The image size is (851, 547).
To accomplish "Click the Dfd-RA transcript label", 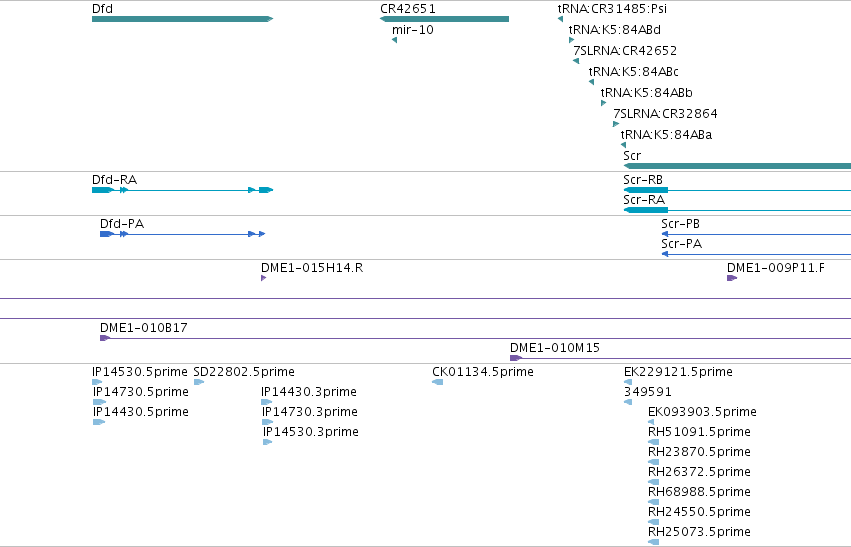I will (115, 180).
